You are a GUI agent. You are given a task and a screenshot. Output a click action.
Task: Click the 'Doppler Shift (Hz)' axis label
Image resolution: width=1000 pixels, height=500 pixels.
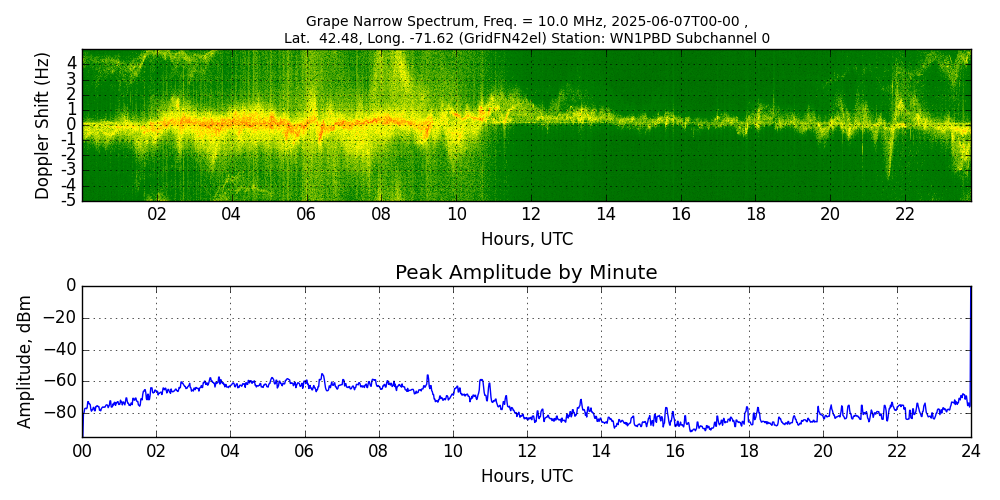point(43,125)
